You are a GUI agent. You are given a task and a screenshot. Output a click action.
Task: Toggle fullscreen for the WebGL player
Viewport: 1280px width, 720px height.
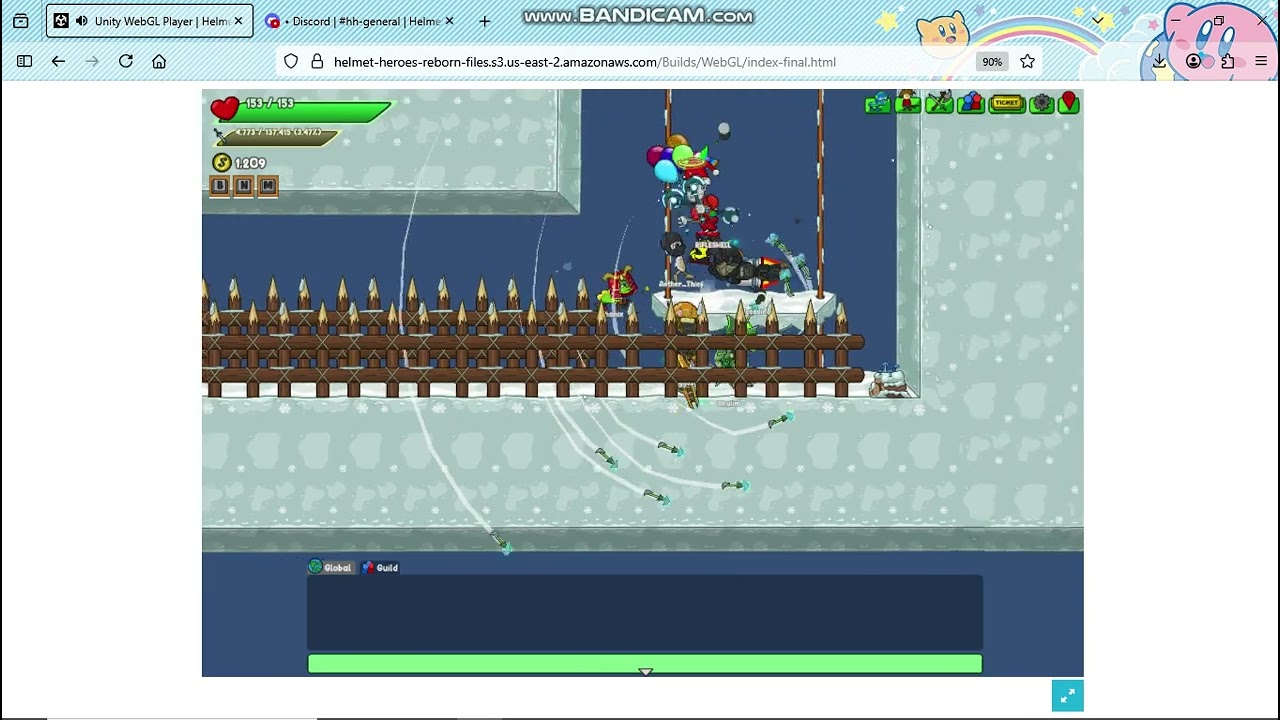[1067, 695]
